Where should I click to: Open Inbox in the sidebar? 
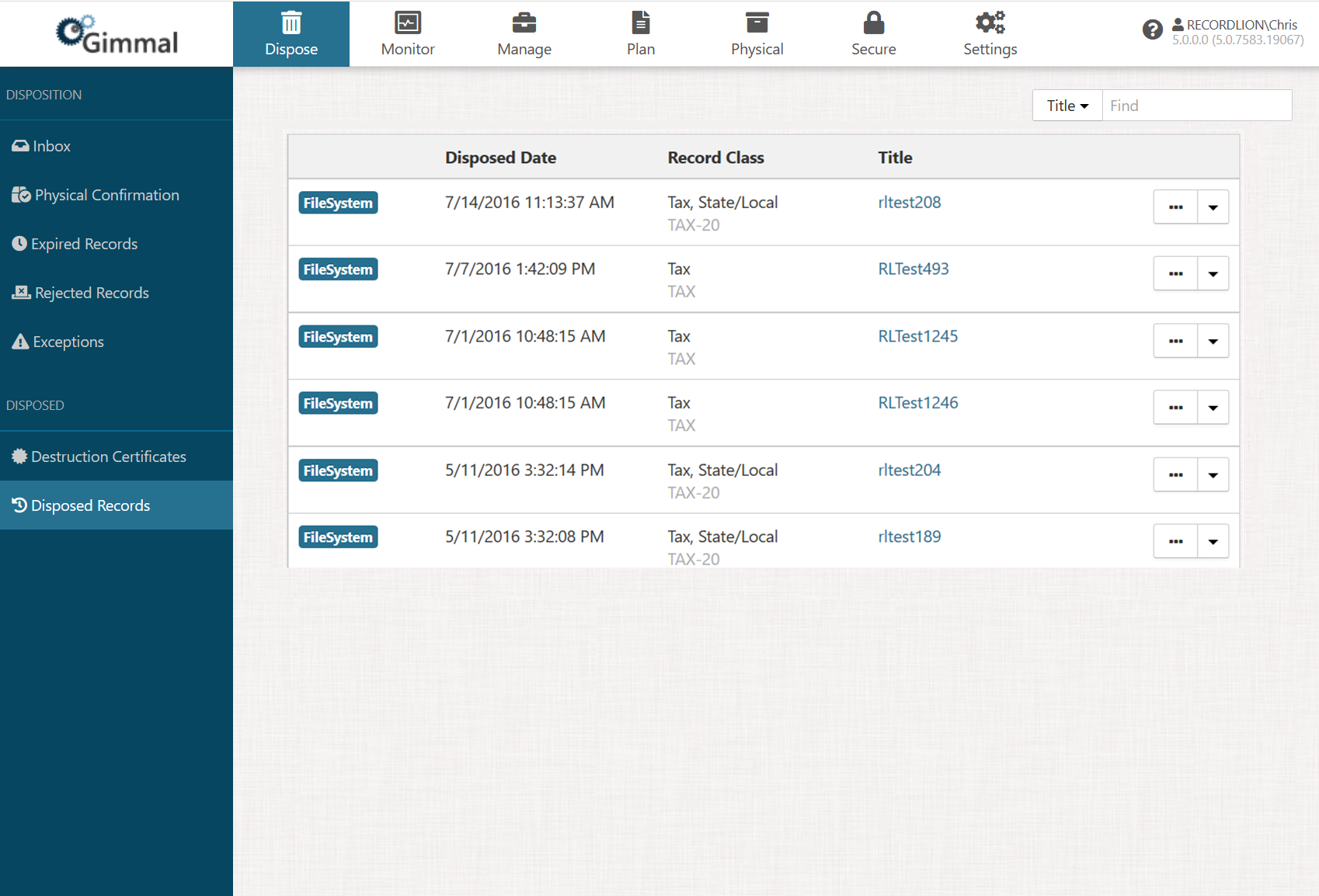pyautogui.click(x=51, y=146)
